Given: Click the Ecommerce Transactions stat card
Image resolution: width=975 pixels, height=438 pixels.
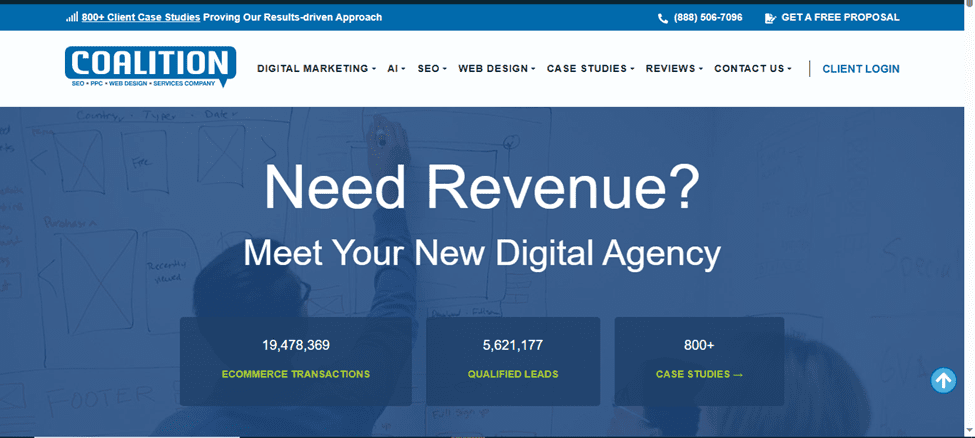Looking at the screenshot, I should click(296, 360).
